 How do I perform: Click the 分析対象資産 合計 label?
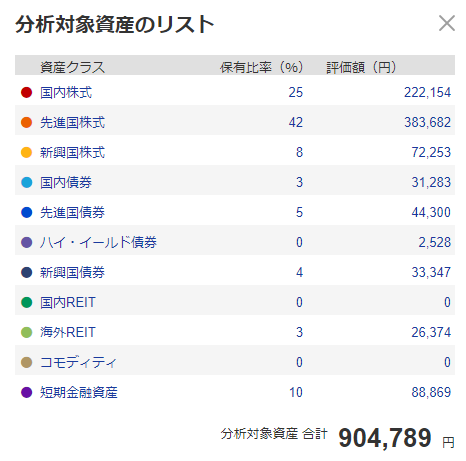(x=274, y=434)
